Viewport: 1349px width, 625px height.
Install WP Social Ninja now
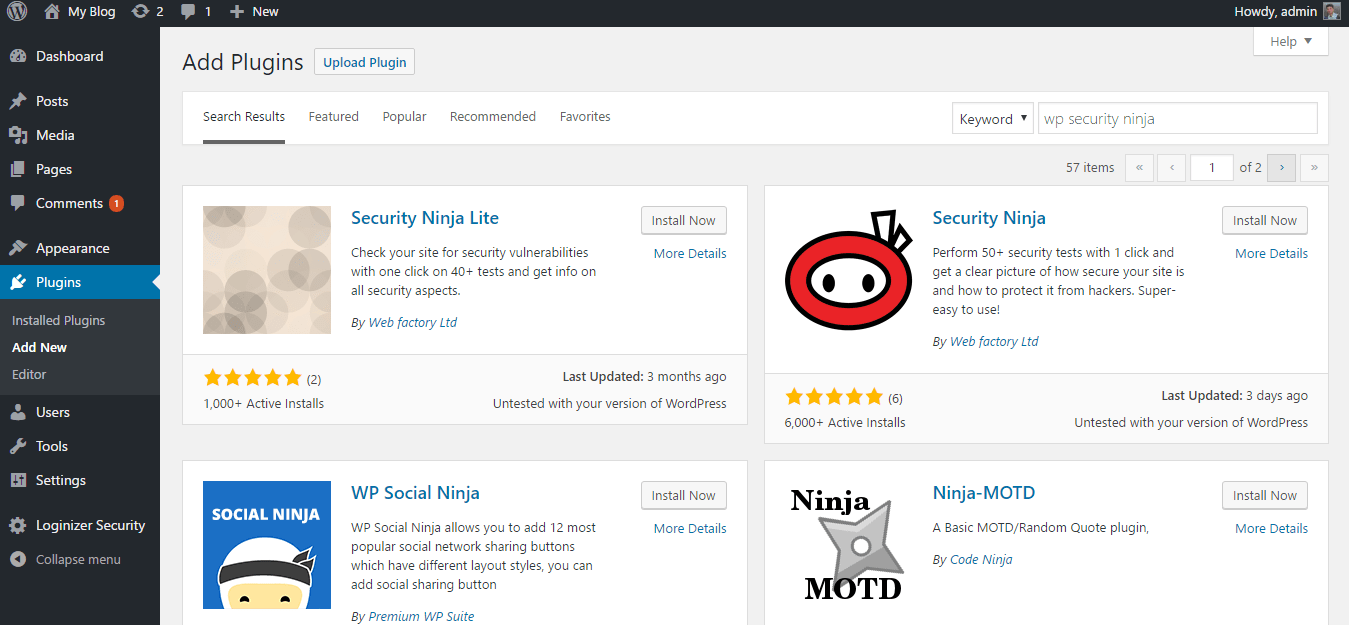coord(684,495)
